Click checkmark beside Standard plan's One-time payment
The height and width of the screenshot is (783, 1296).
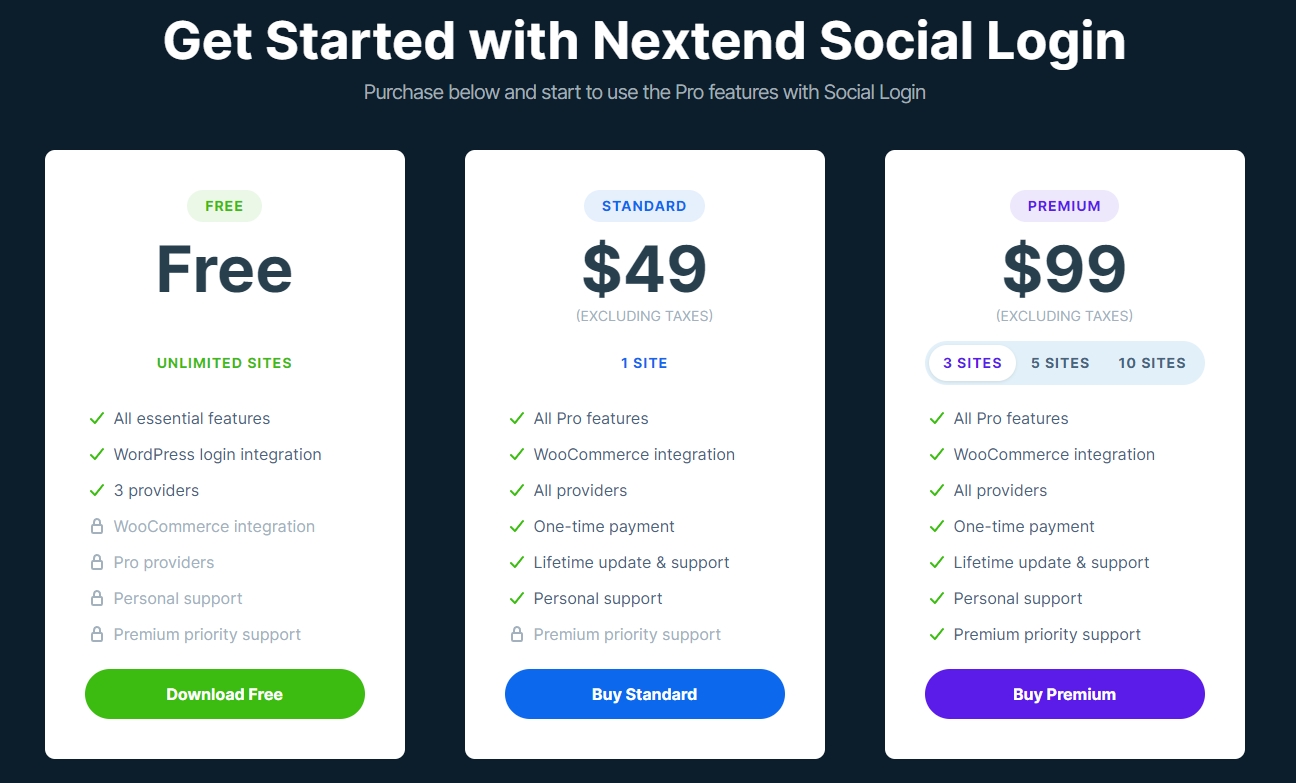click(x=517, y=526)
